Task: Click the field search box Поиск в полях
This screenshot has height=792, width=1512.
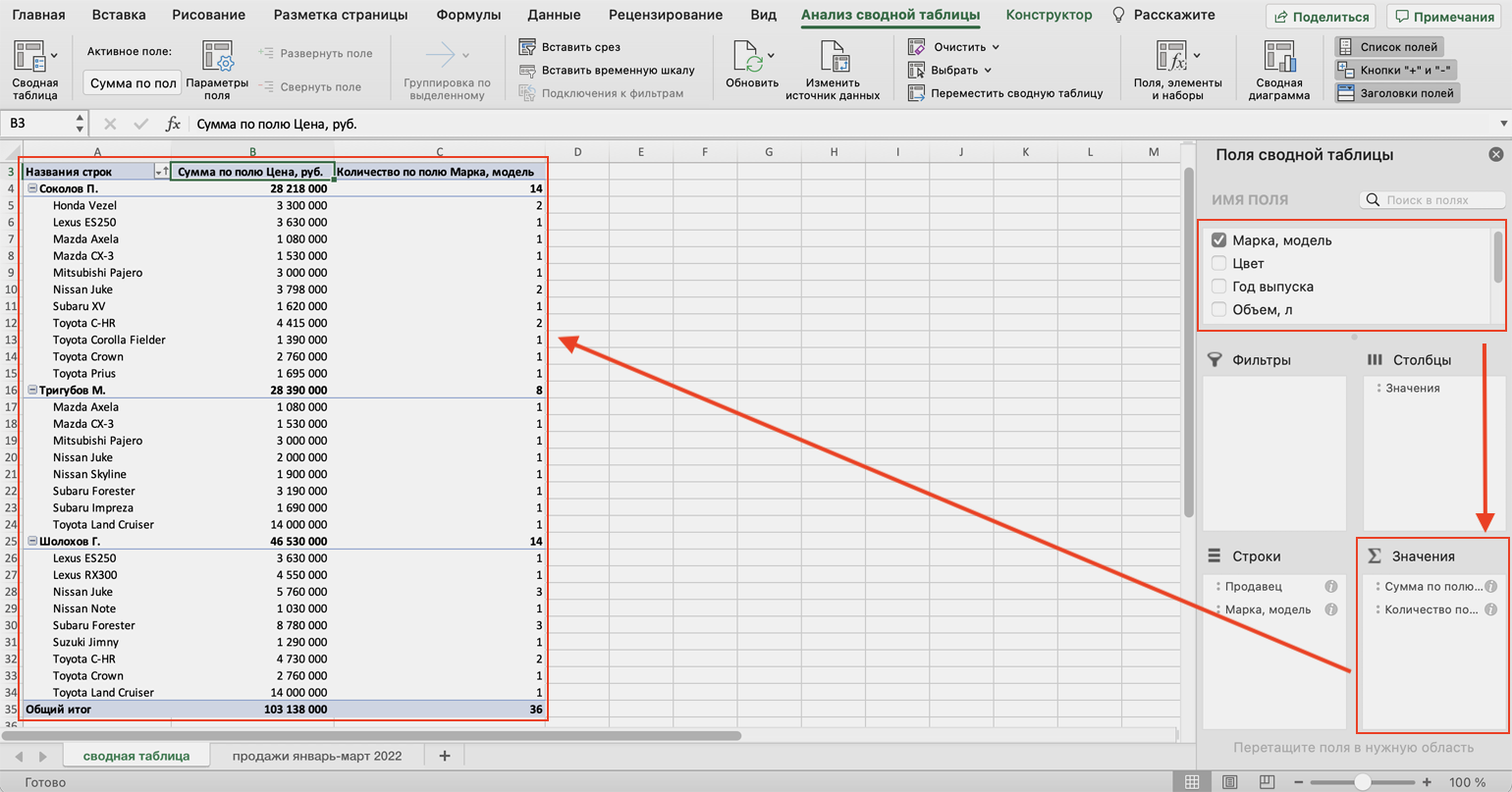Action: pyautogui.click(x=1440, y=200)
